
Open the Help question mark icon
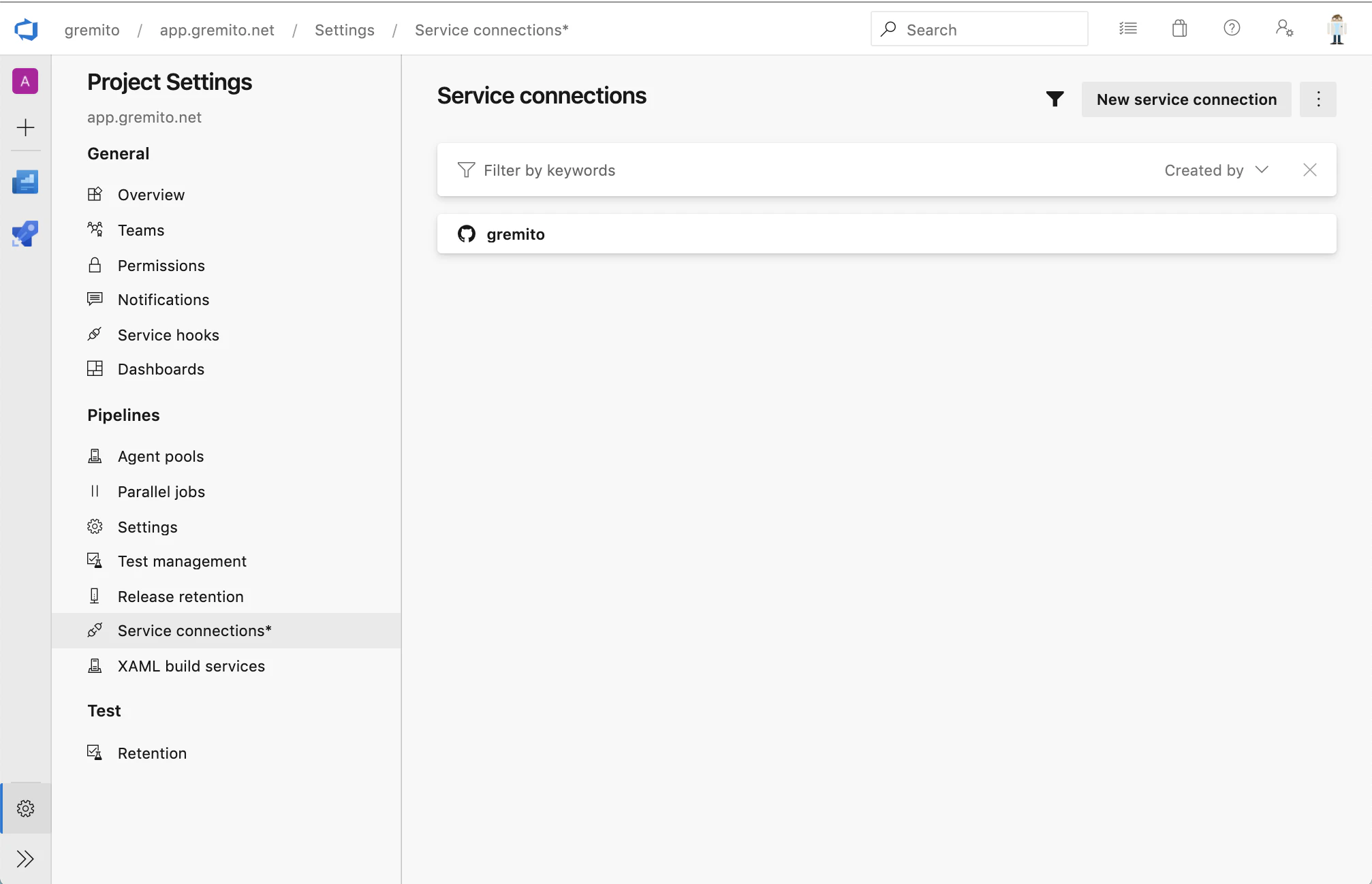1232,28
